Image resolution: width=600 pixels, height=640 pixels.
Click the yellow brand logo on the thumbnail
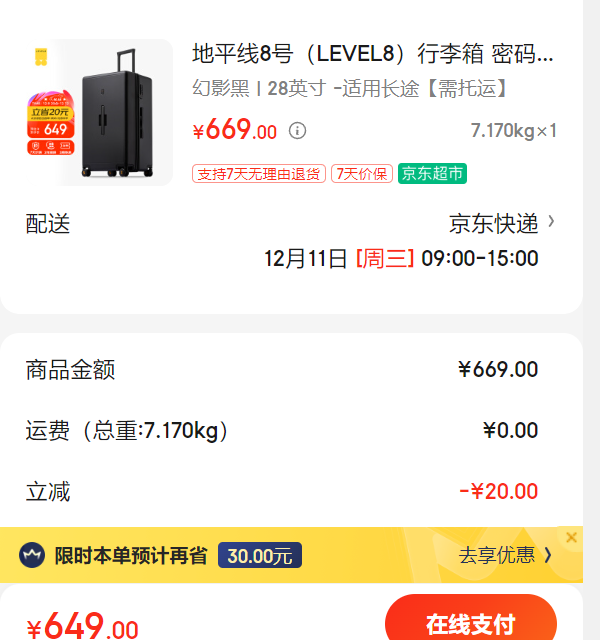[x=41, y=57]
